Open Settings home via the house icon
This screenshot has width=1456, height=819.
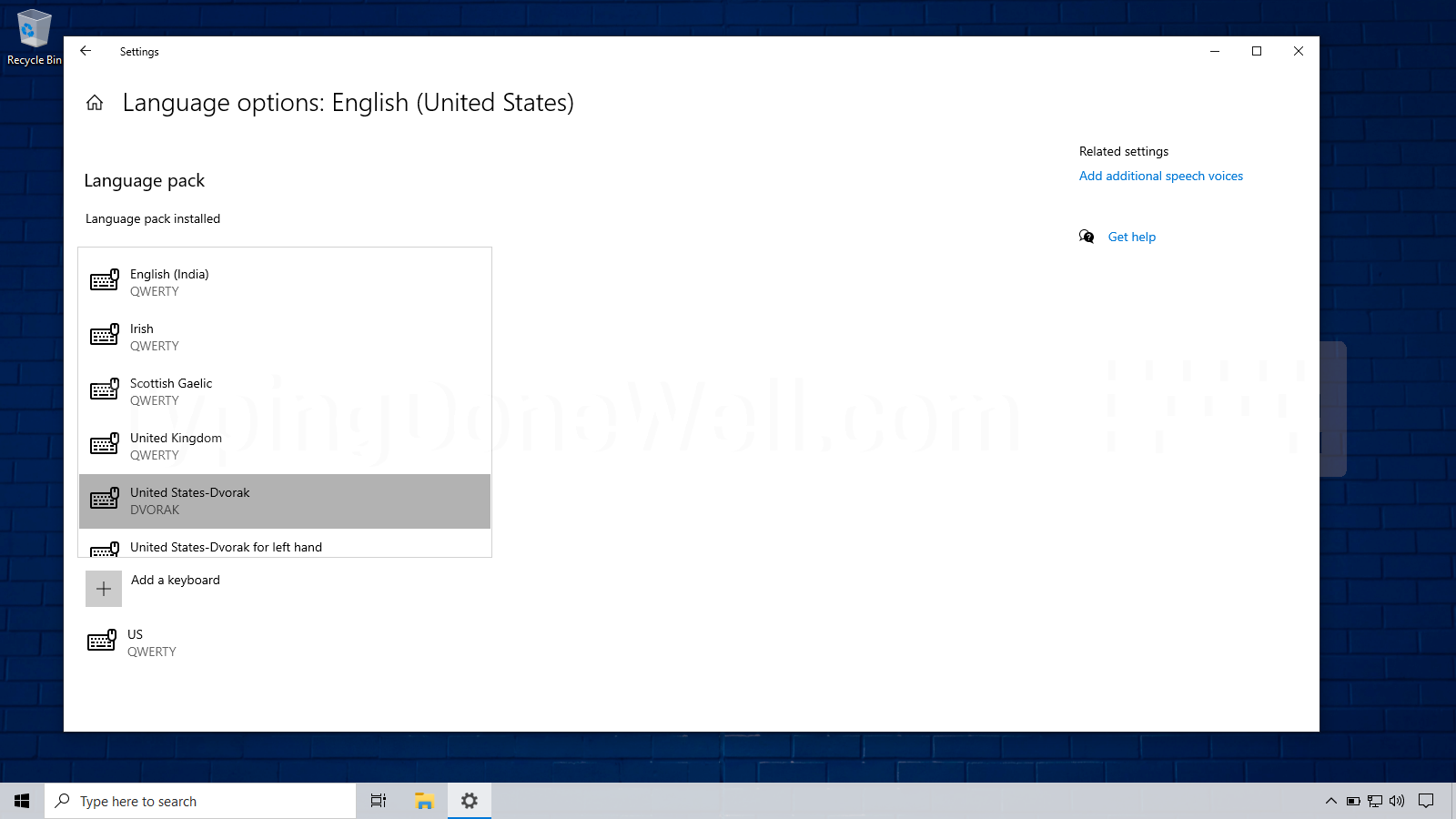95,103
